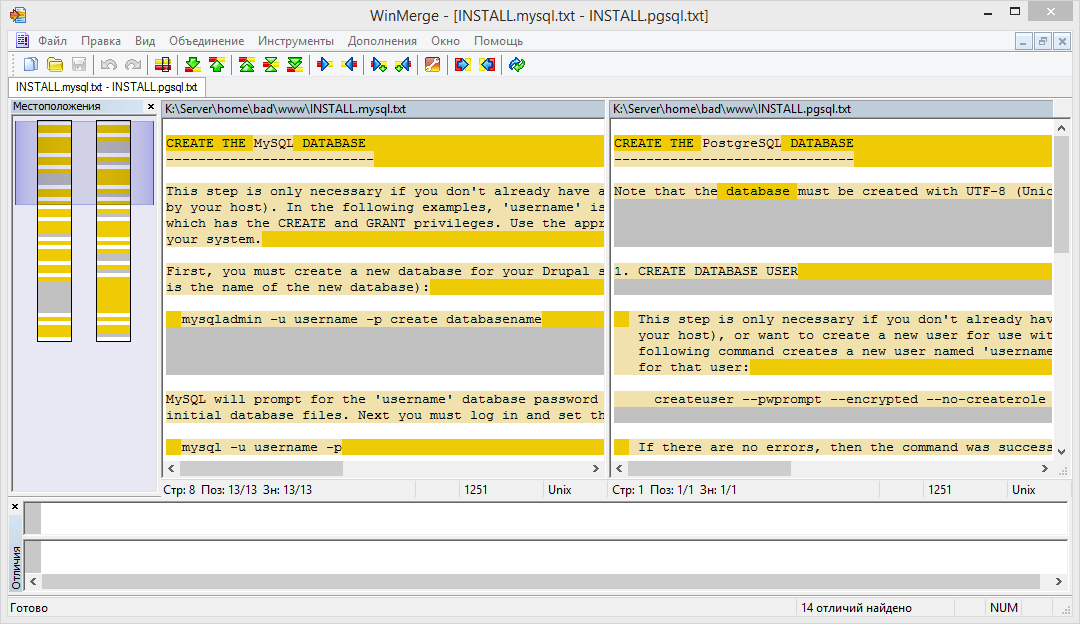Image resolution: width=1080 pixels, height=624 pixels.
Task: Open the Файл menu
Action: click(52, 41)
